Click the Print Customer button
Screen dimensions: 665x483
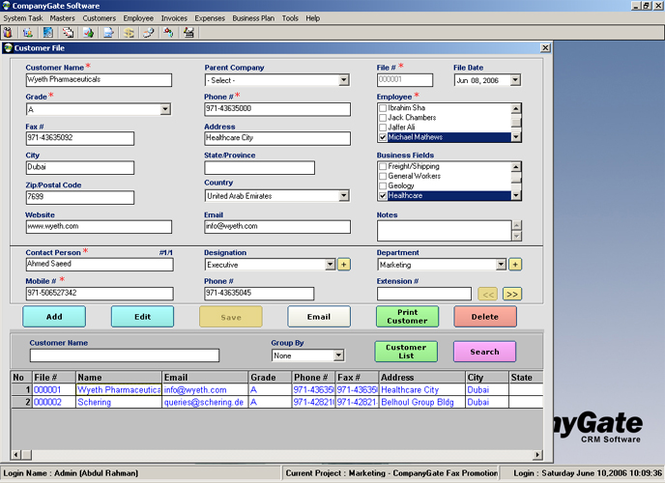(407, 317)
